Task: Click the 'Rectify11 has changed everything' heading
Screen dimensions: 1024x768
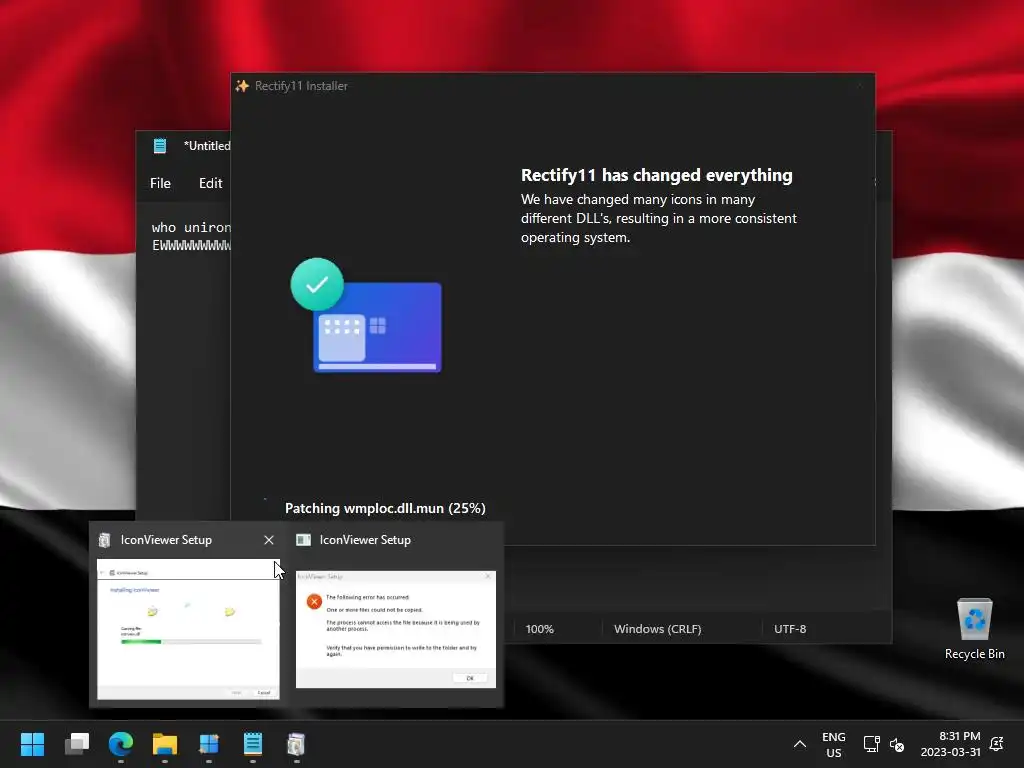Action: [656, 175]
